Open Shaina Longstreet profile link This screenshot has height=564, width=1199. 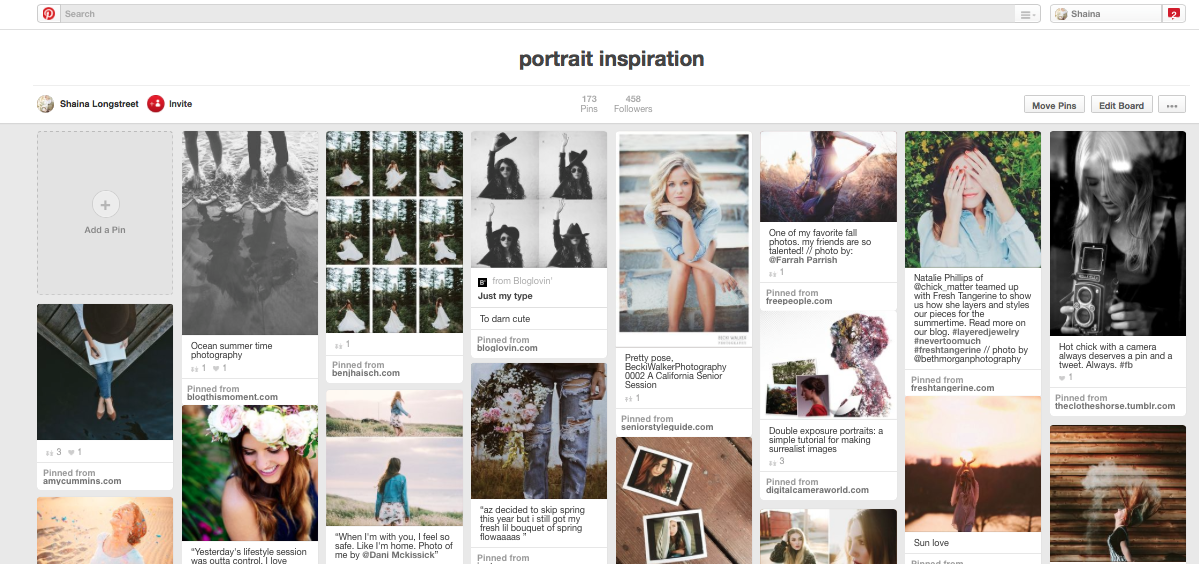click(99, 104)
